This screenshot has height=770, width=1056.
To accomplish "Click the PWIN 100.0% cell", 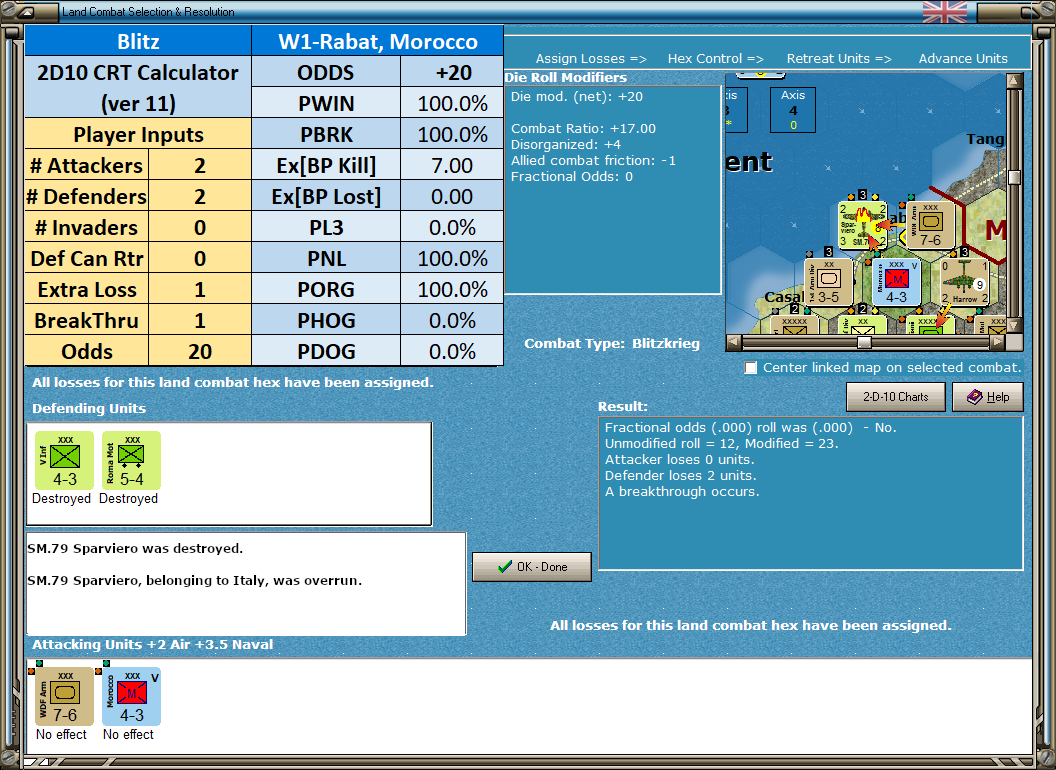I will pyautogui.click(x=452, y=103).
